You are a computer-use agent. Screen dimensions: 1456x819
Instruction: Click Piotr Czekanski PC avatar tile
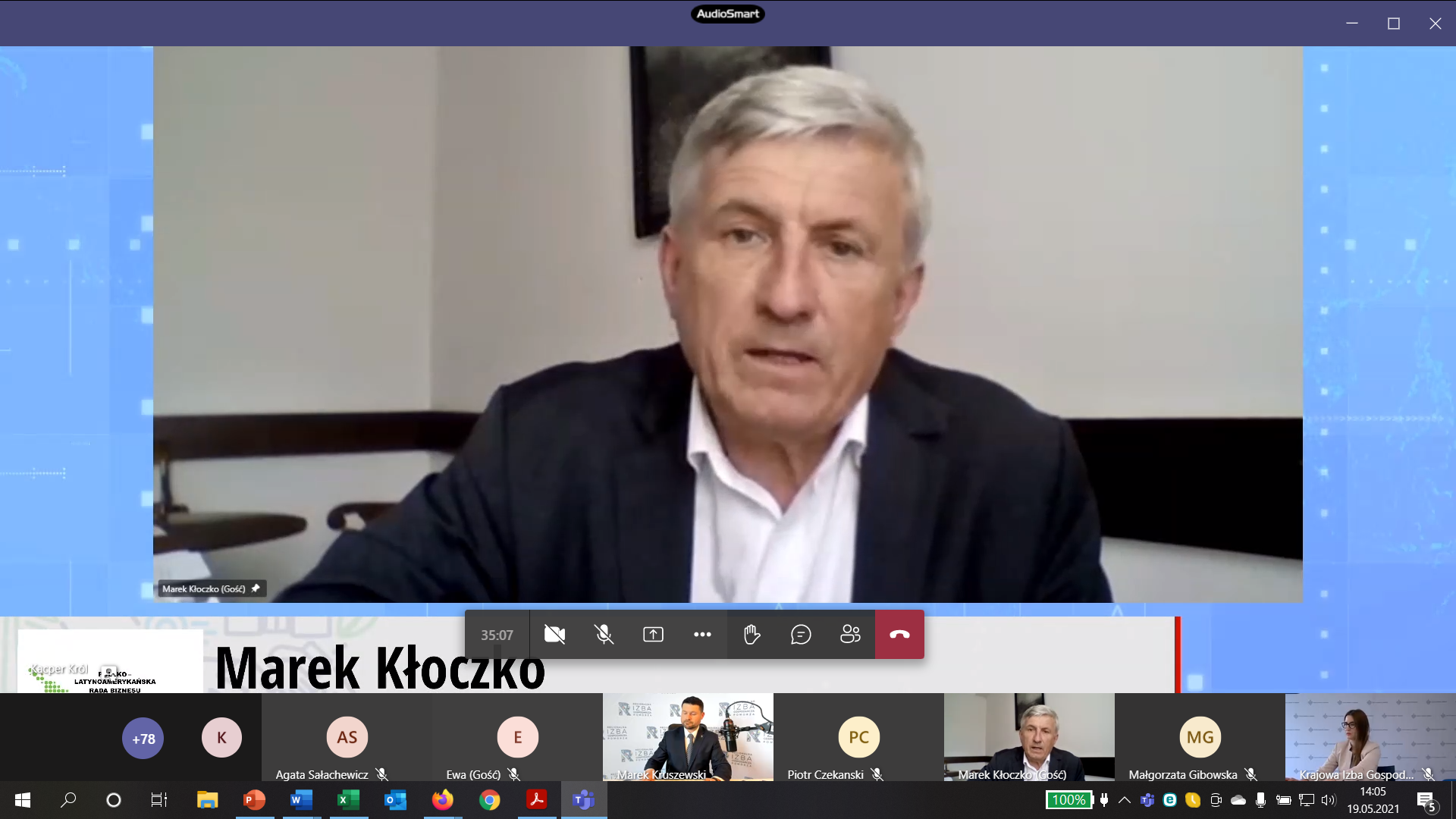coord(858,737)
